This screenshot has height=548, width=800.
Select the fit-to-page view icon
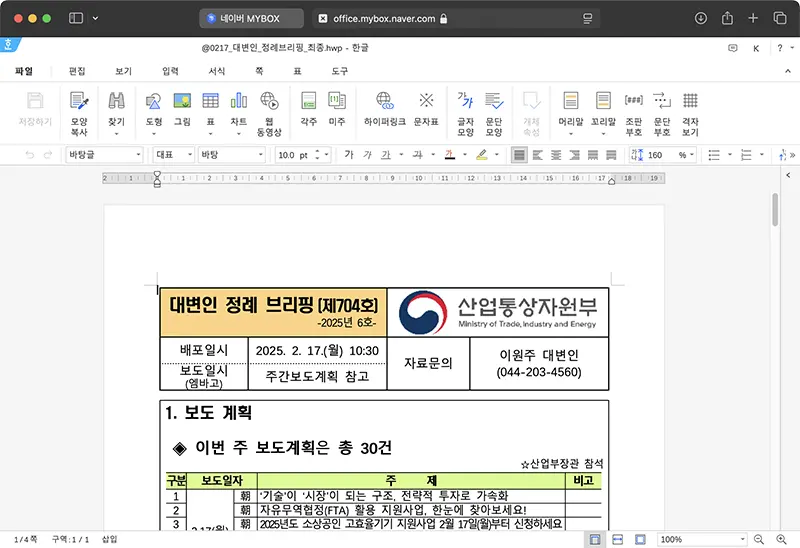640,539
